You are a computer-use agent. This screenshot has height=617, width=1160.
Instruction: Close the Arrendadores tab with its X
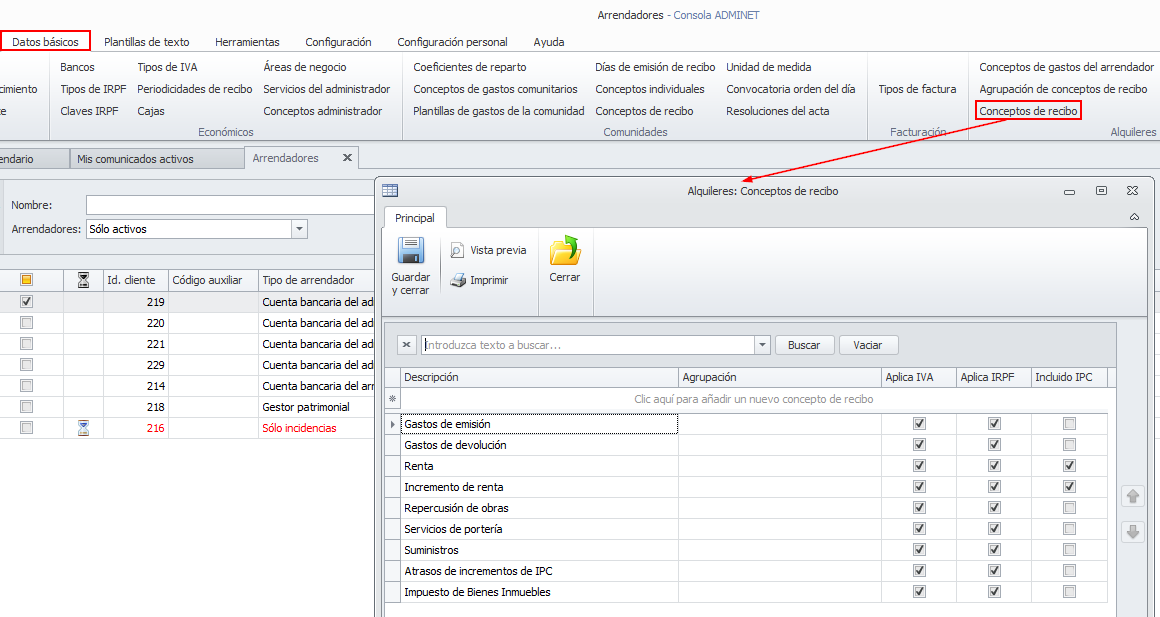tap(347, 158)
